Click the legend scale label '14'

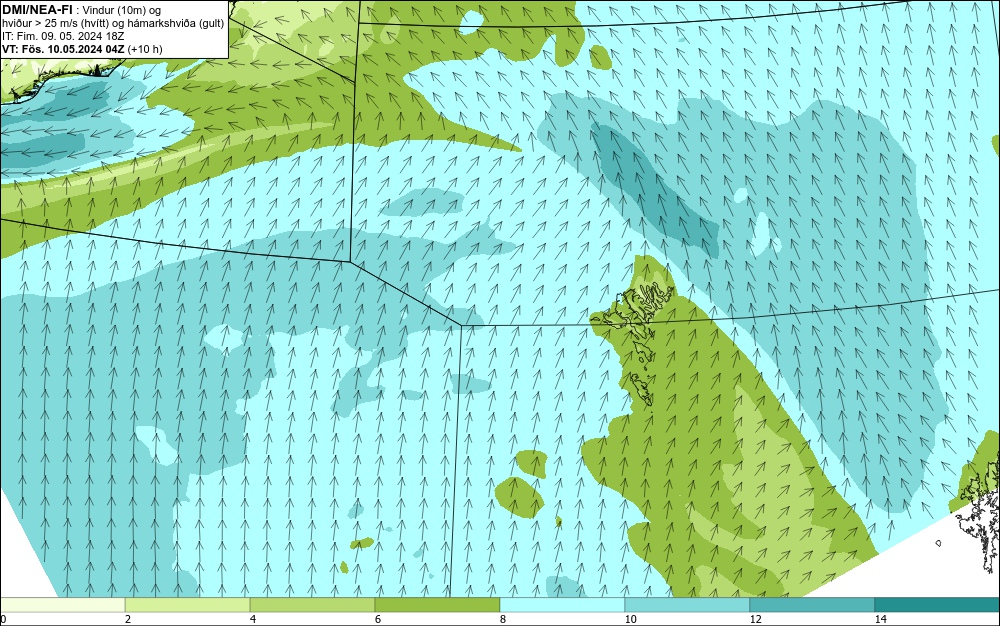tap(881, 619)
